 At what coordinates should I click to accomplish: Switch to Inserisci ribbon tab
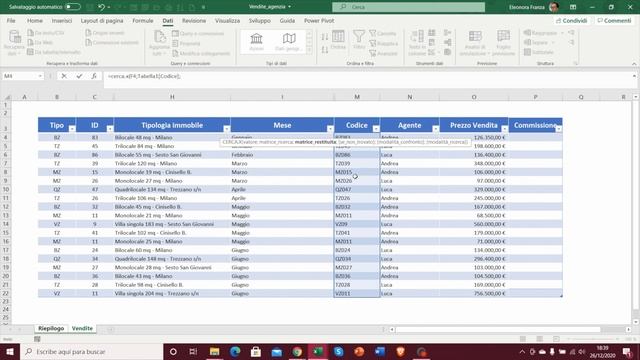(x=62, y=20)
